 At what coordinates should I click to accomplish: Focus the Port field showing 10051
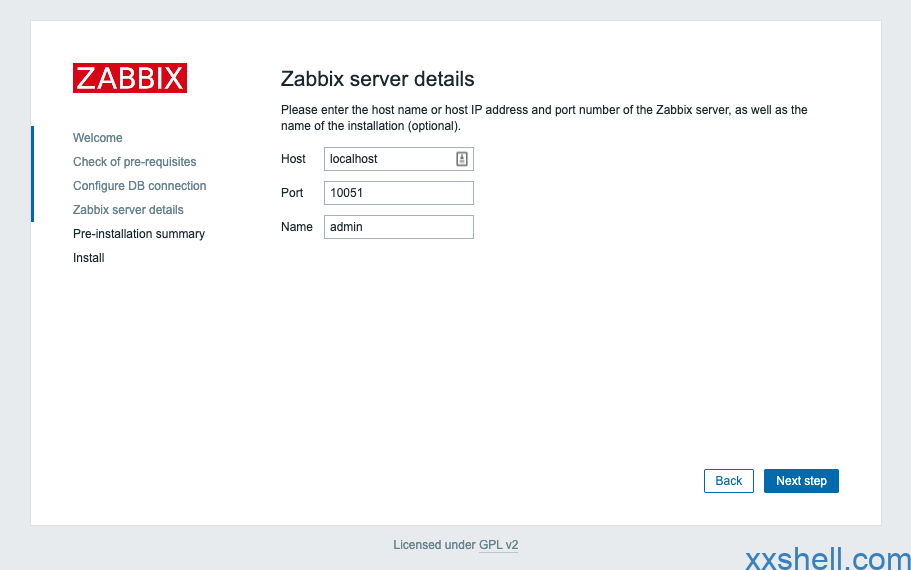[399, 193]
